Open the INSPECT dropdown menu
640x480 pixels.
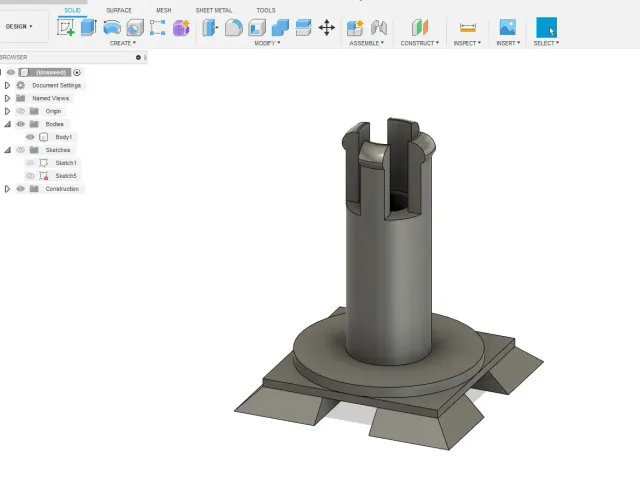click(467, 43)
